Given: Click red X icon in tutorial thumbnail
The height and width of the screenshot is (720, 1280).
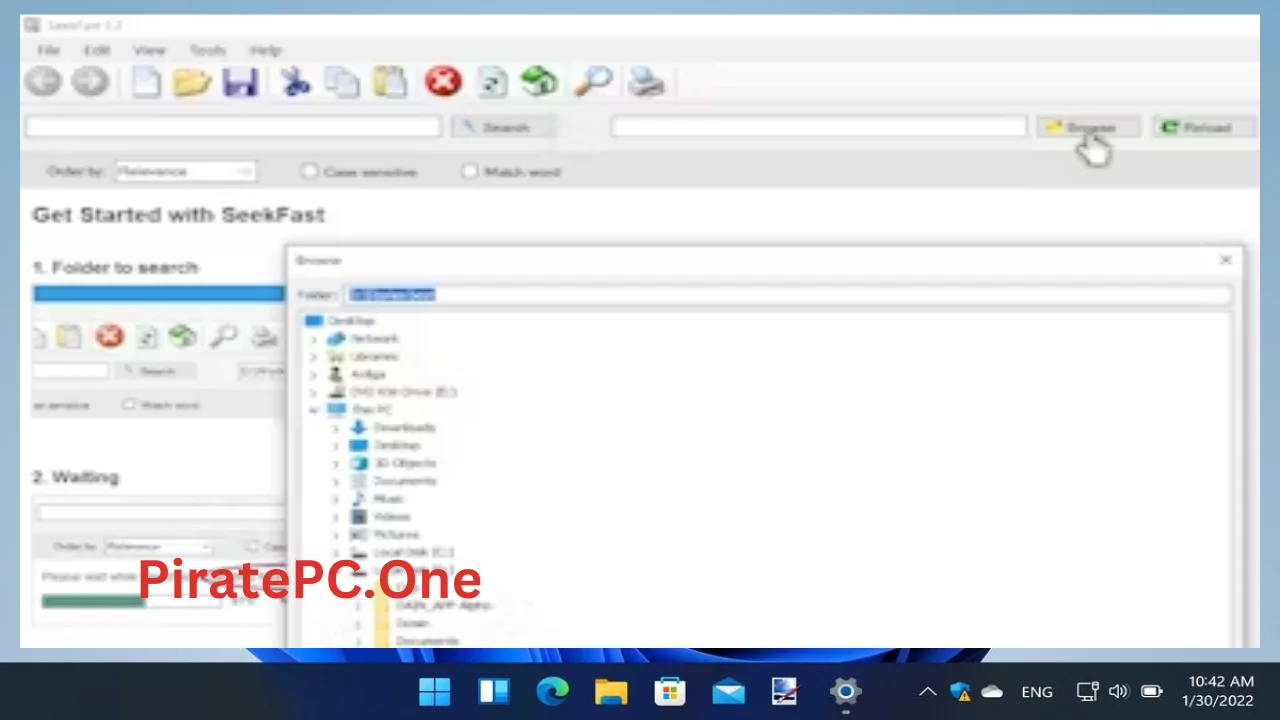Looking at the screenshot, I should pyautogui.click(x=109, y=337).
